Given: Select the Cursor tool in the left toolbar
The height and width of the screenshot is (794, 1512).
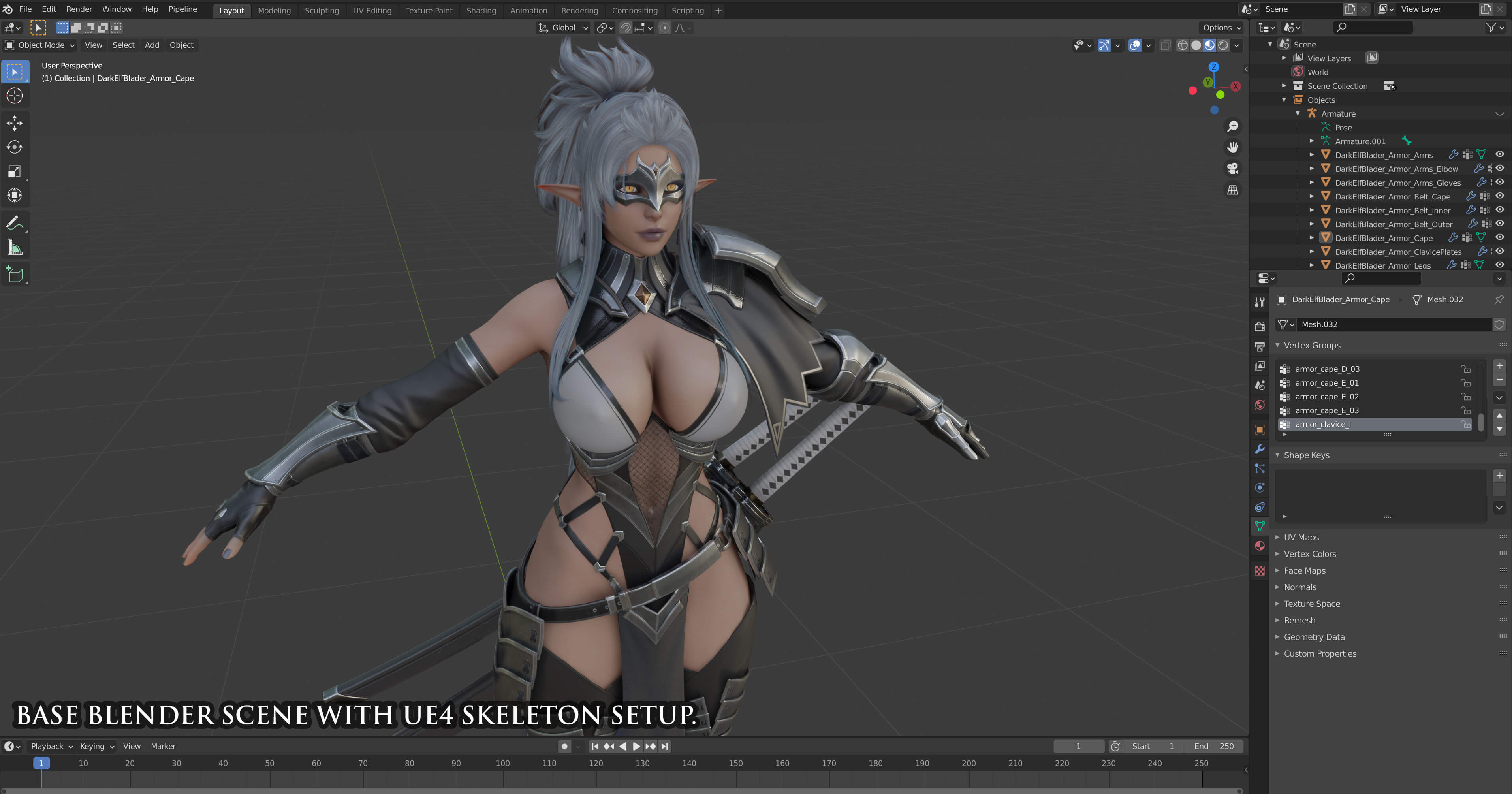Looking at the screenshot, I should [x=15, y=96].
